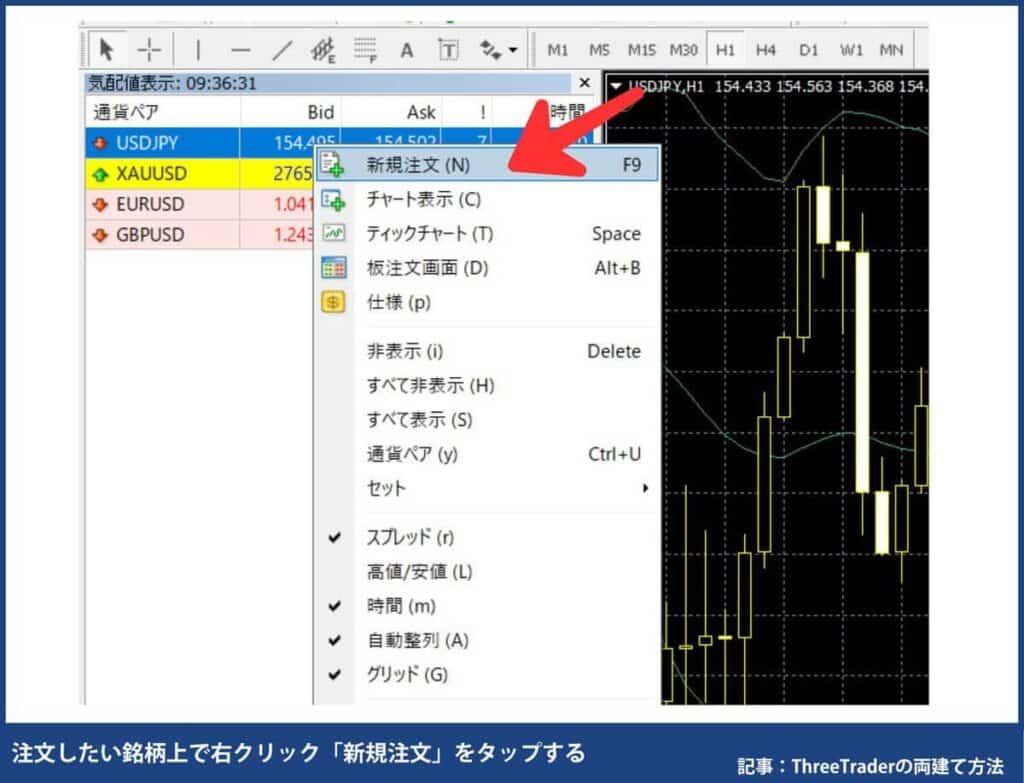This screenshot has width=1024, height=783.
Task: Click the XAUUSD green up-arrow icon
Action: tap(100, 174)
